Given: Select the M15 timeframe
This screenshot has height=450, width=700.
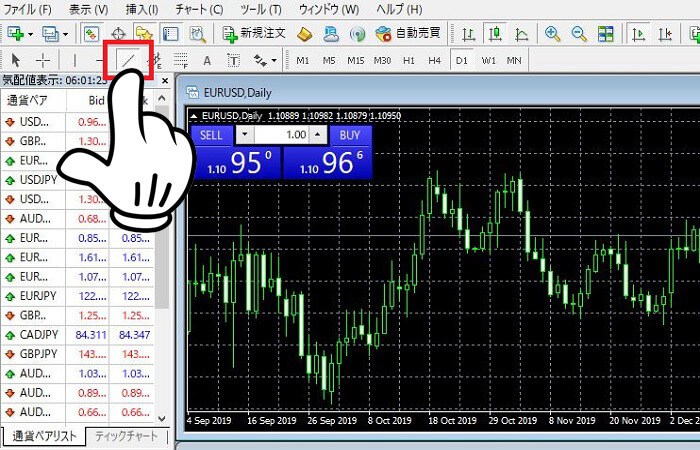Looking at the screenshot, I should pos(356,60).
